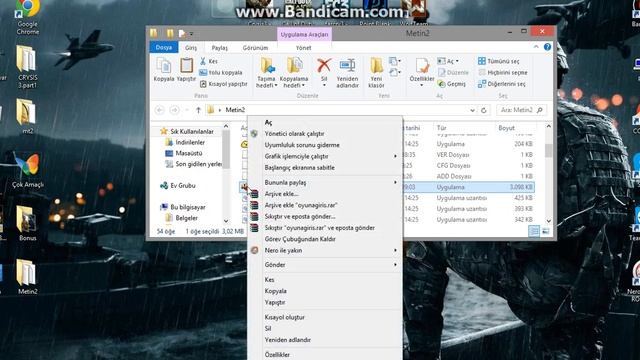This screenshot has width=640, height=360.
Task: Choose Yönetici olarak çalıştır
Action: pyautogui.click(x=324, y=134)
